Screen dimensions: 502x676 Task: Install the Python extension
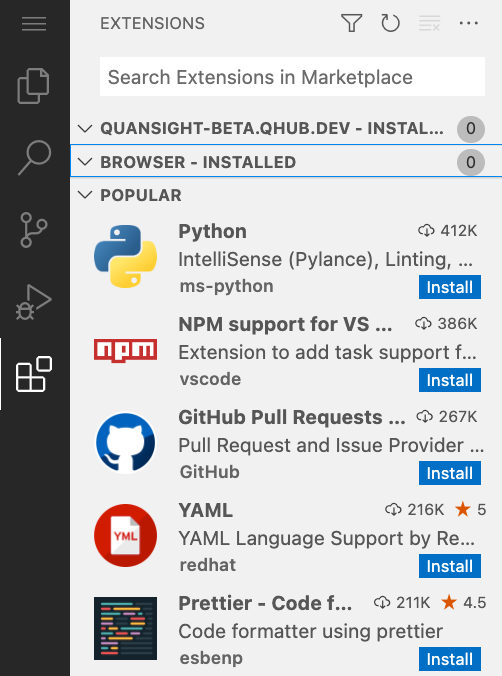pos(450,287)
